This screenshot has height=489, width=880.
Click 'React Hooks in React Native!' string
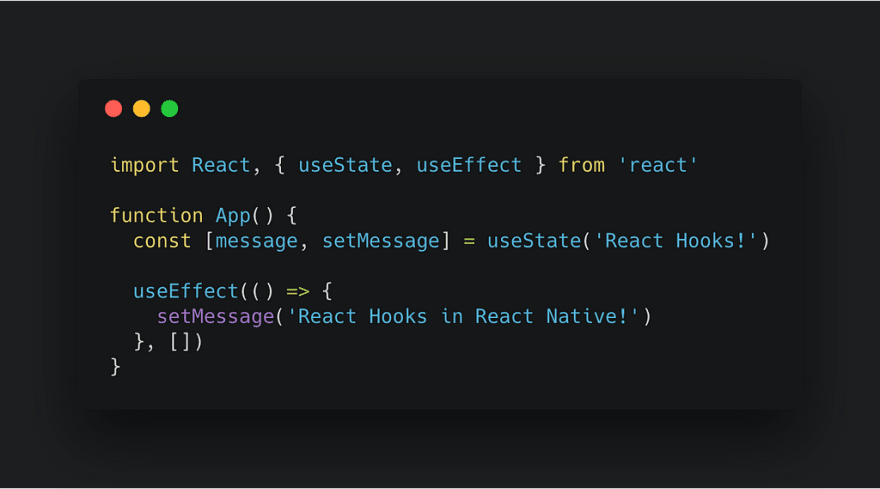coord(463,317)
